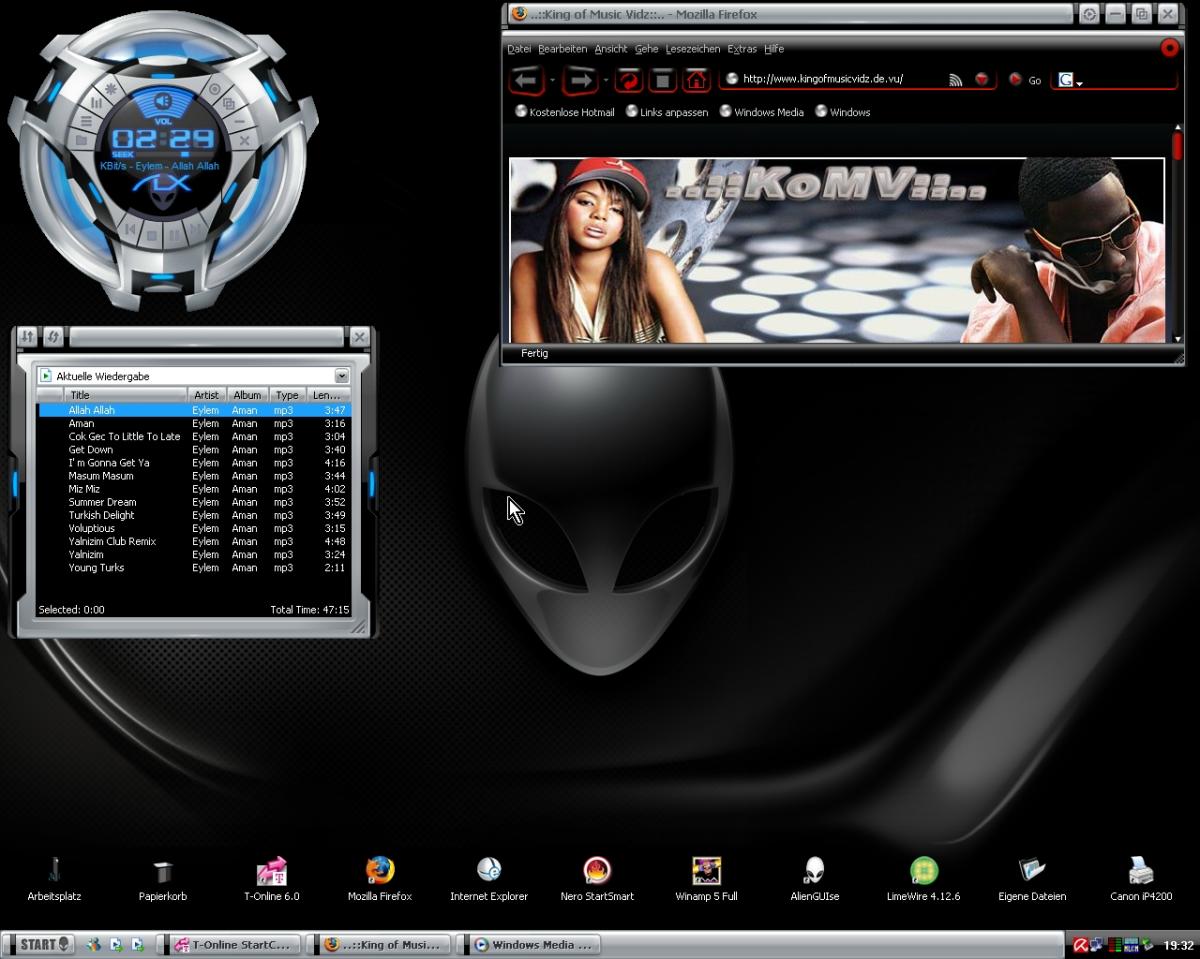This screenshot has width=1200, height=959.
Task: Click the START button on taskbar
Action: click(x=40, y=944)
